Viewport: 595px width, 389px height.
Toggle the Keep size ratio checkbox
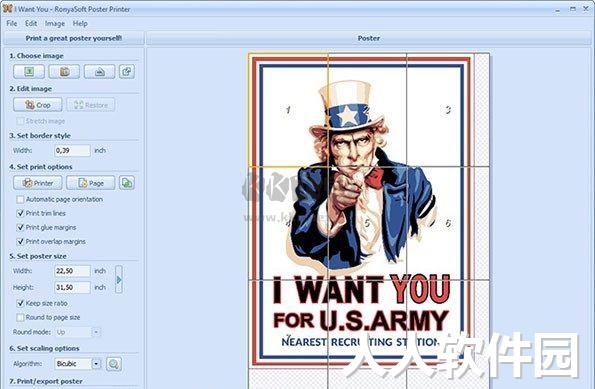20,303
